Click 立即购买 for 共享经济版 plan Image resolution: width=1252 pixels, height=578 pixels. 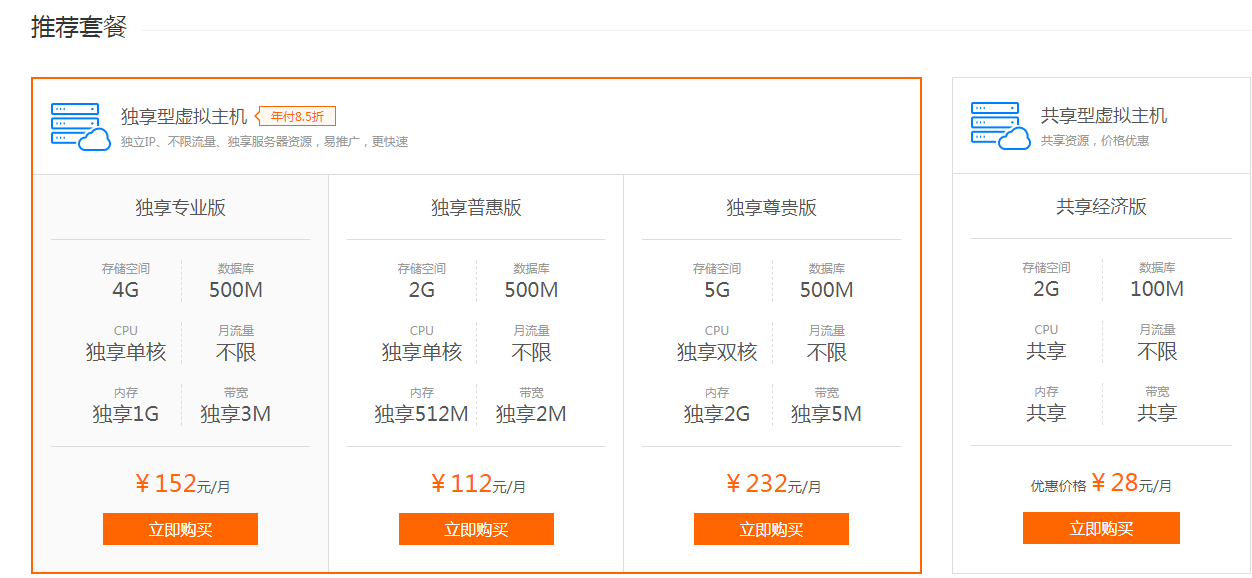tap(1101, 528)
